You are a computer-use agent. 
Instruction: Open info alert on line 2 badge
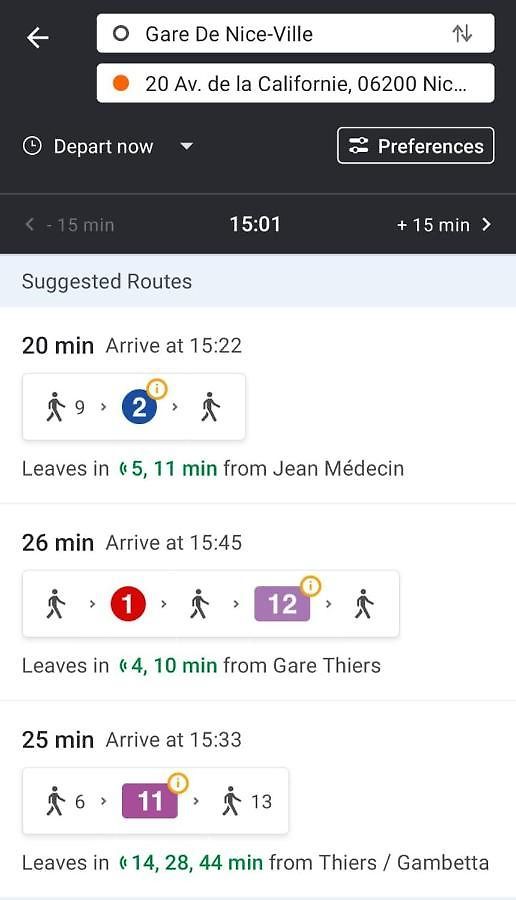tap(157, 389)
